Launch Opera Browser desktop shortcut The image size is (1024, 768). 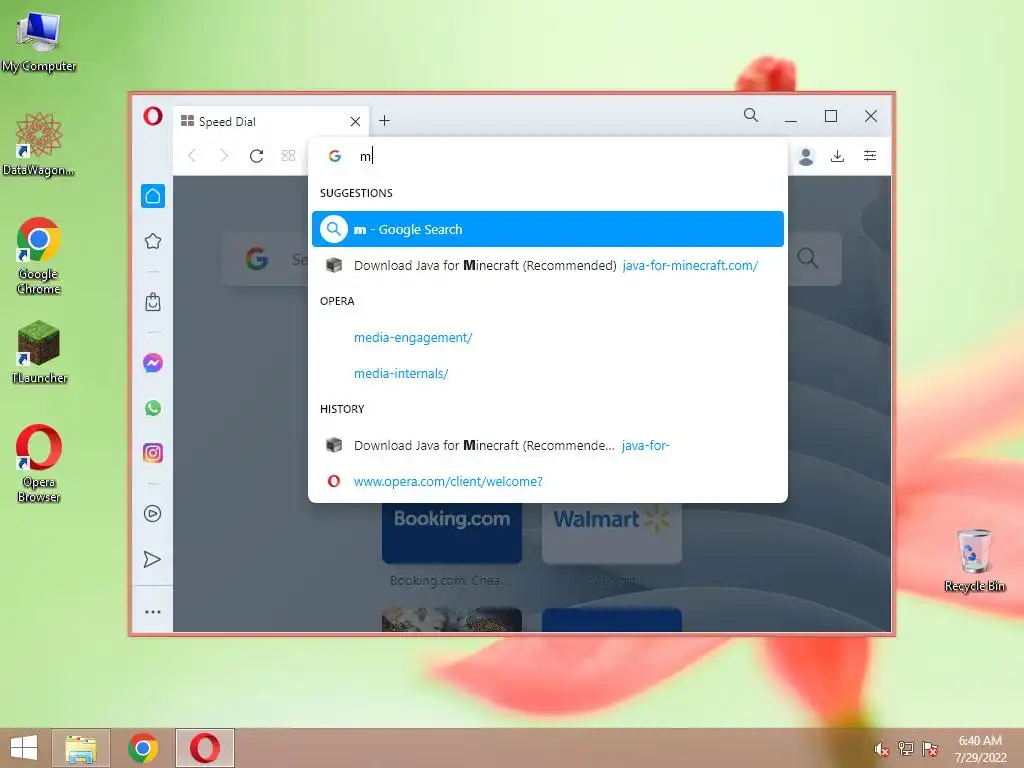coord(39,464)
